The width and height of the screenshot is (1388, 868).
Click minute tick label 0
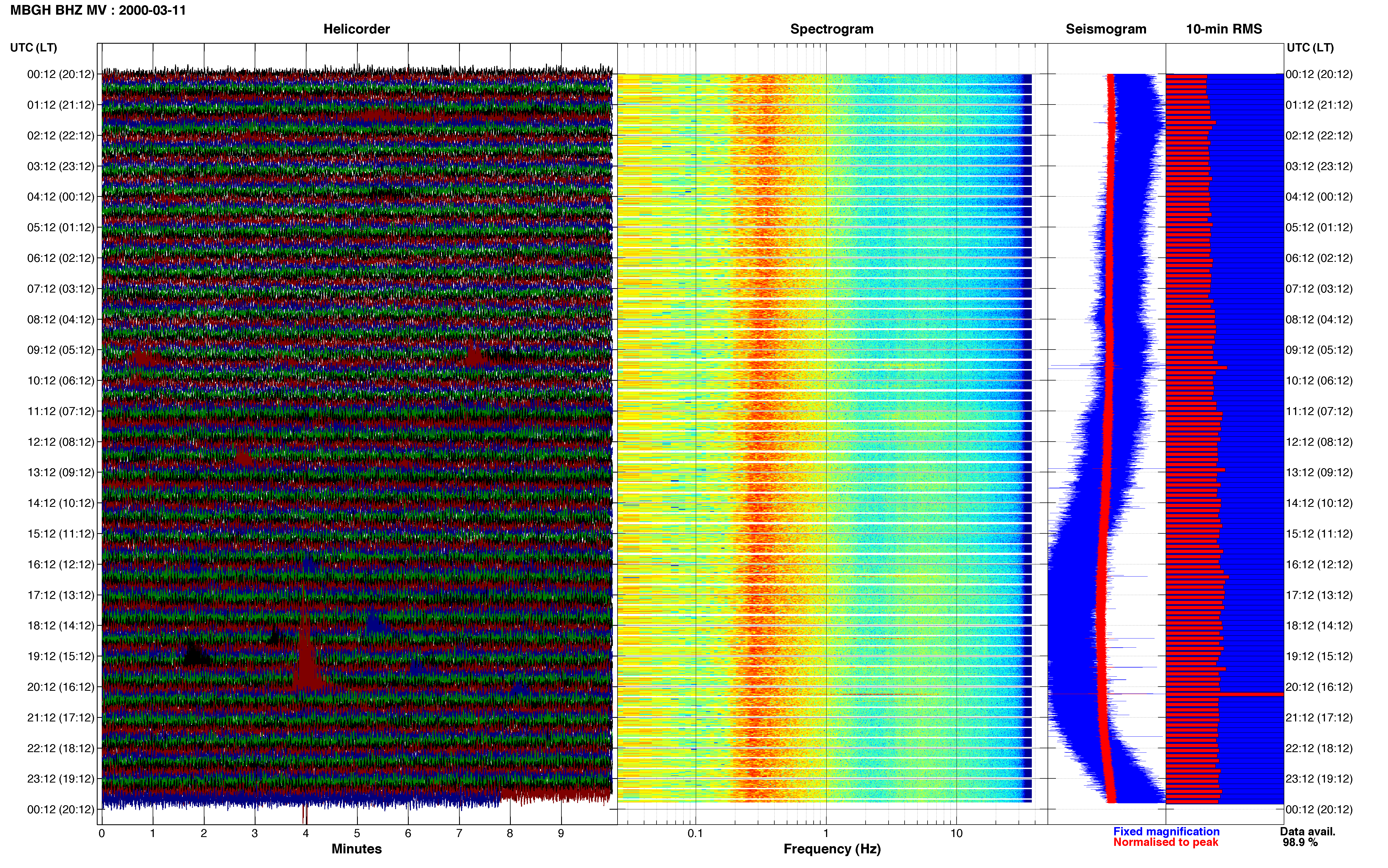click(101, 833)
